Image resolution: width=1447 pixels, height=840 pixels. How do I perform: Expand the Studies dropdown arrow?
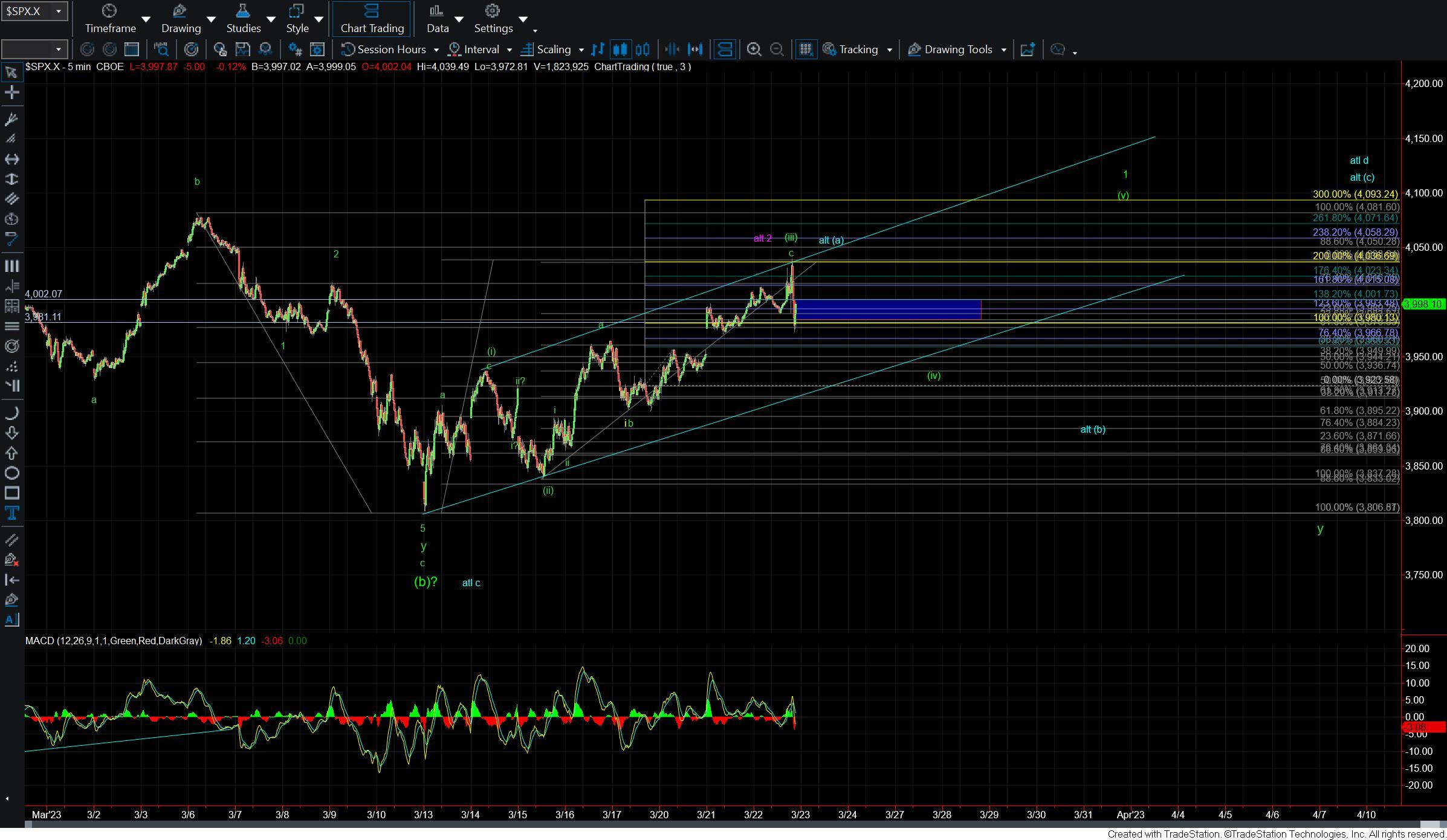pos(271,19)
